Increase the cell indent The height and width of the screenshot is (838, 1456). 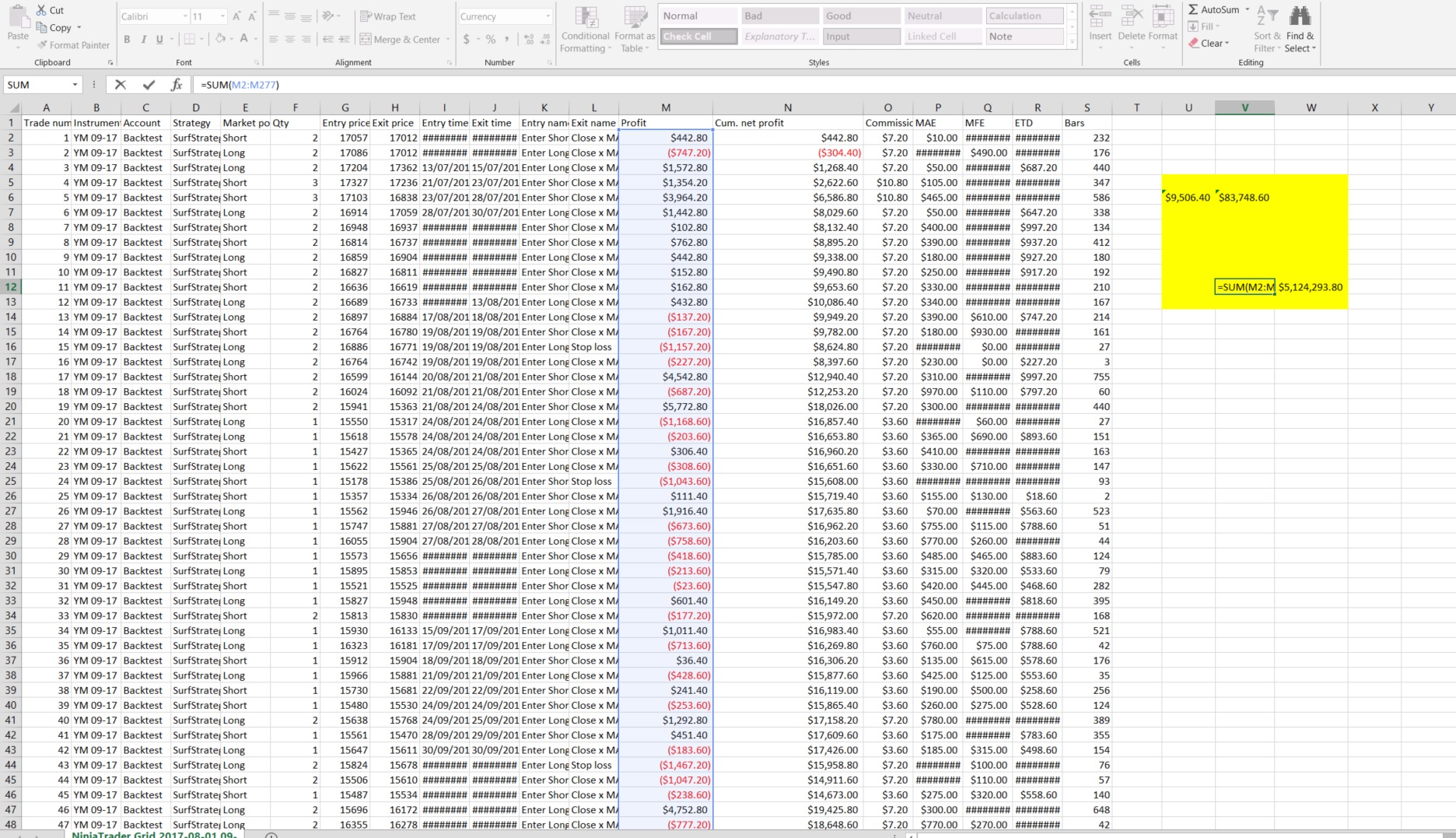(344, 39)
